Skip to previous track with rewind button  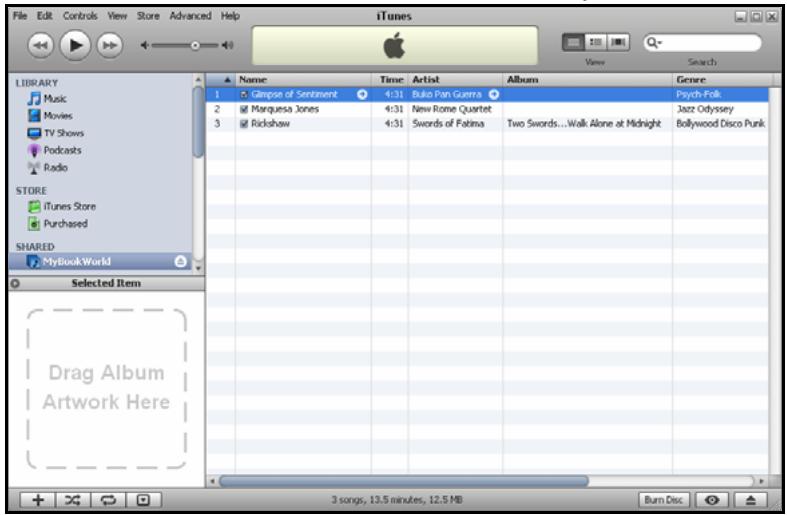tap(41, 46)
